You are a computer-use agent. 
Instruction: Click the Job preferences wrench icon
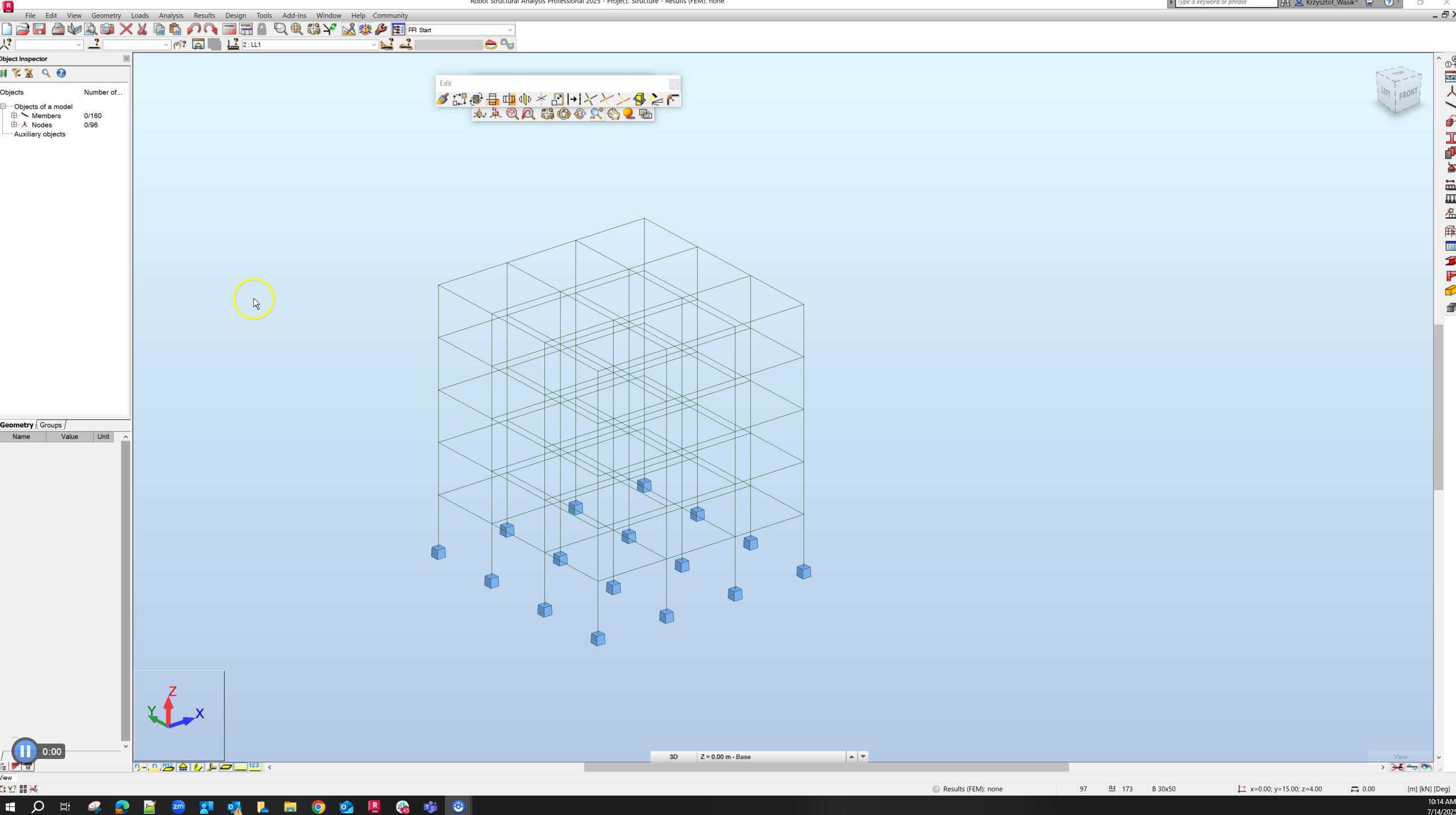tap(381, 30)
